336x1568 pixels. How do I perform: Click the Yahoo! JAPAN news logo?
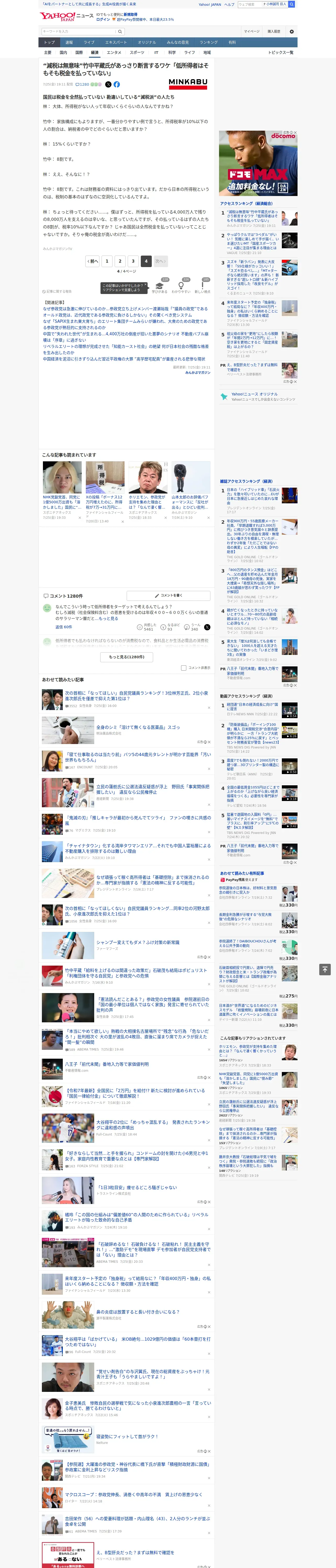coord(66,16)
